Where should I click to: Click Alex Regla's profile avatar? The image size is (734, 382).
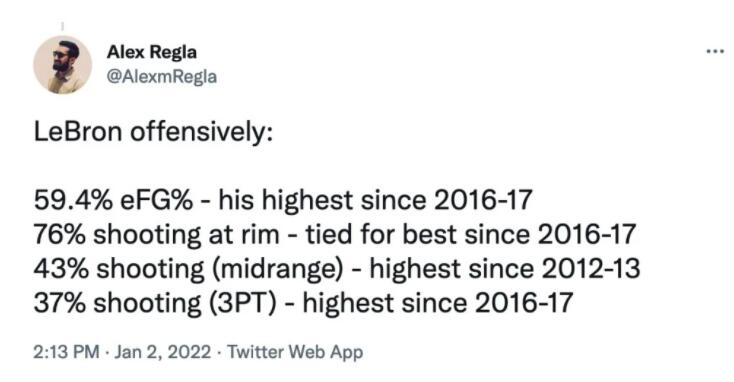(62, 65)
